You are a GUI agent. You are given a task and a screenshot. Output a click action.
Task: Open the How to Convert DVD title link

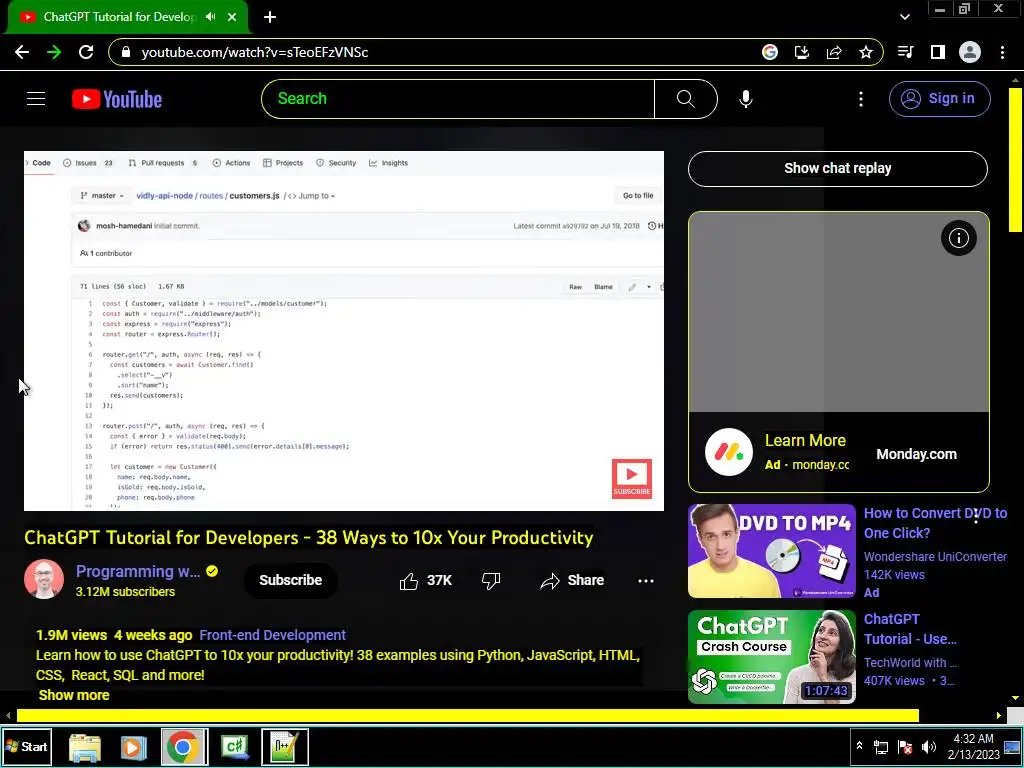[x=935, y=523]
